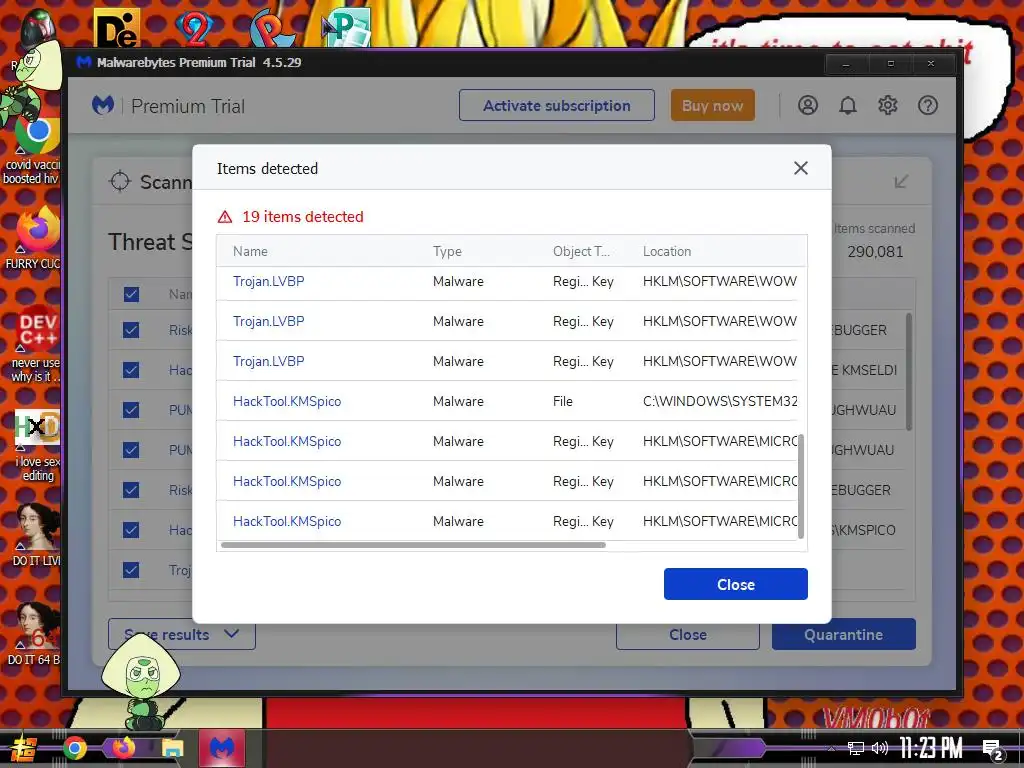The image size is (1024, 768).
Task: Close the Items detected dialog with X
Action: pyautogui.click(x=801, y=168)
